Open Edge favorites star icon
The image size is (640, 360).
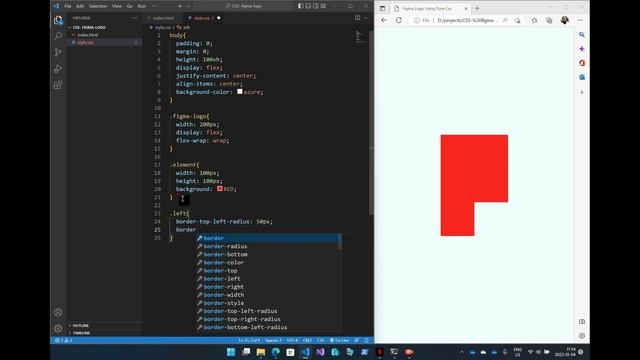tap(534, 20)
